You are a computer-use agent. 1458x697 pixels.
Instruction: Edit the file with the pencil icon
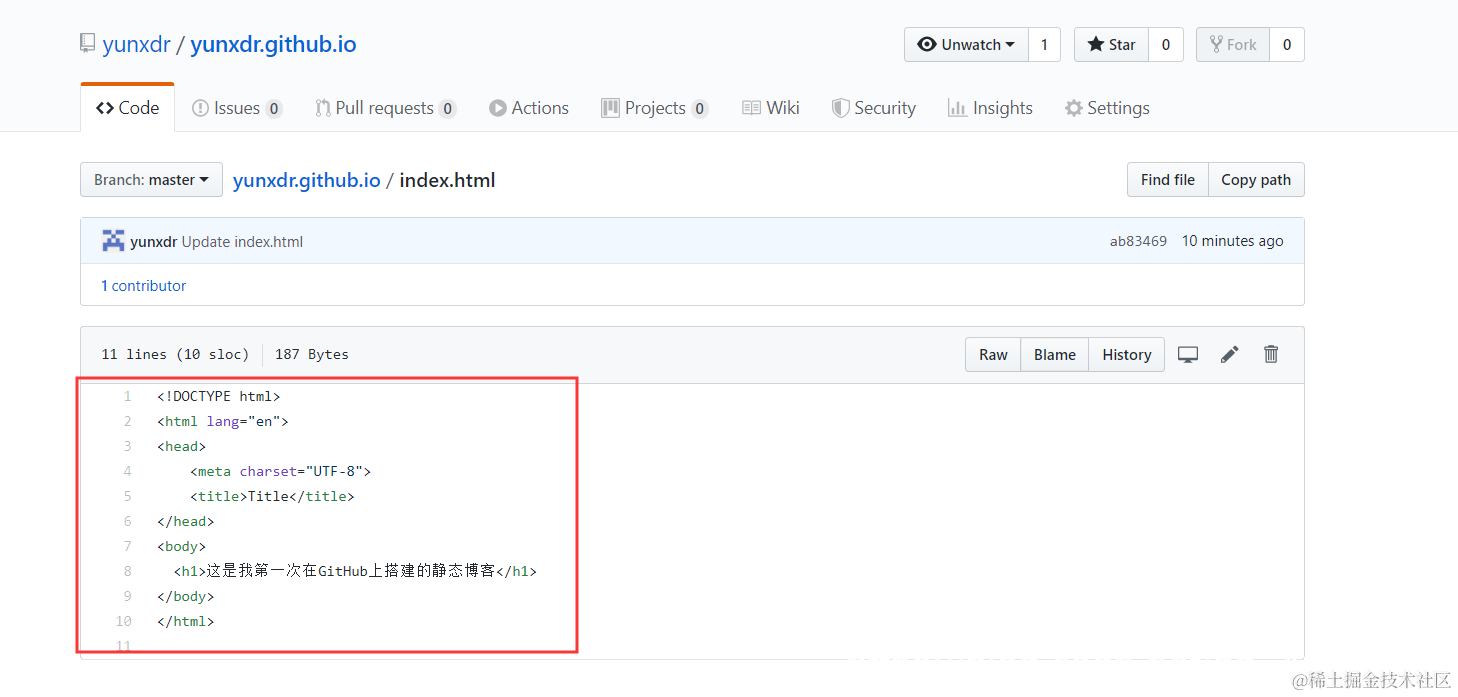click(x=1230, y=354)
